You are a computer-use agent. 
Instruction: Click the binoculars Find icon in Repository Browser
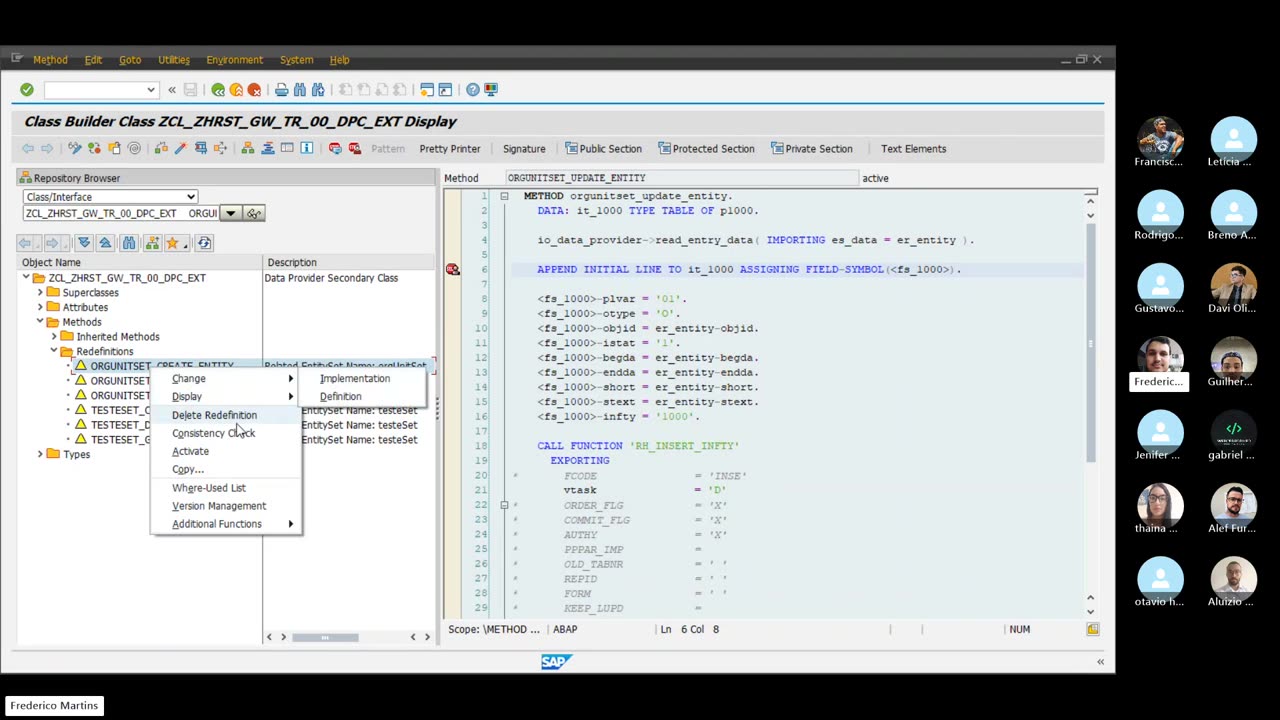tap(129, 243)
